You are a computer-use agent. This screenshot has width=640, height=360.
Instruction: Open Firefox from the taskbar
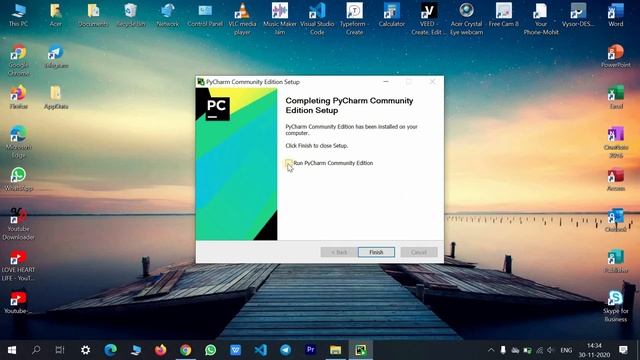[x=160, y=350]
